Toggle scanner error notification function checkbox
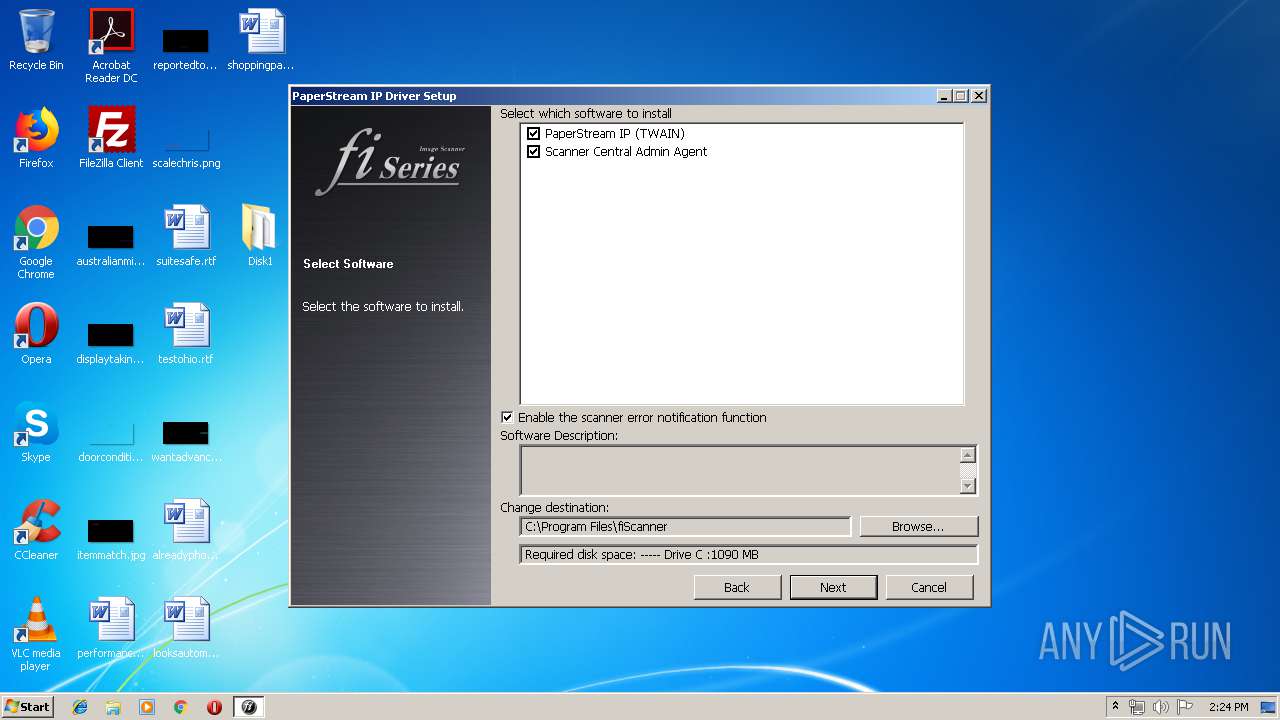The height and width of the screenshot is (720, 1280). tap(507, 417)
